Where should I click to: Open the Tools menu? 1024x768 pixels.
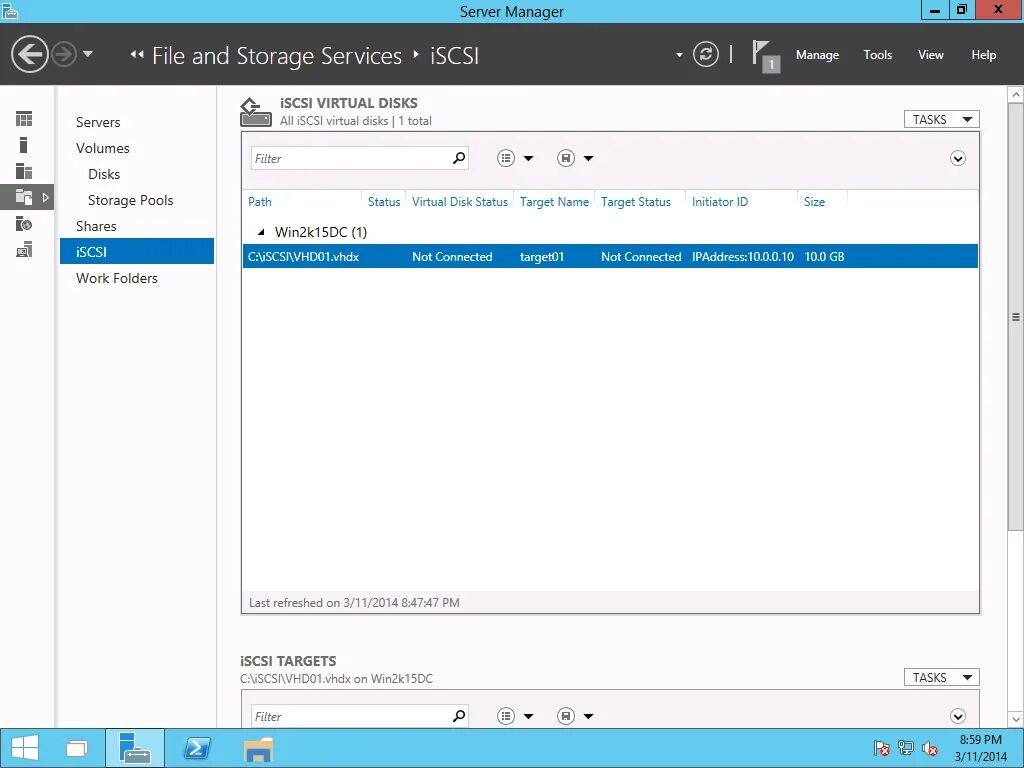(x=878, y=55)
